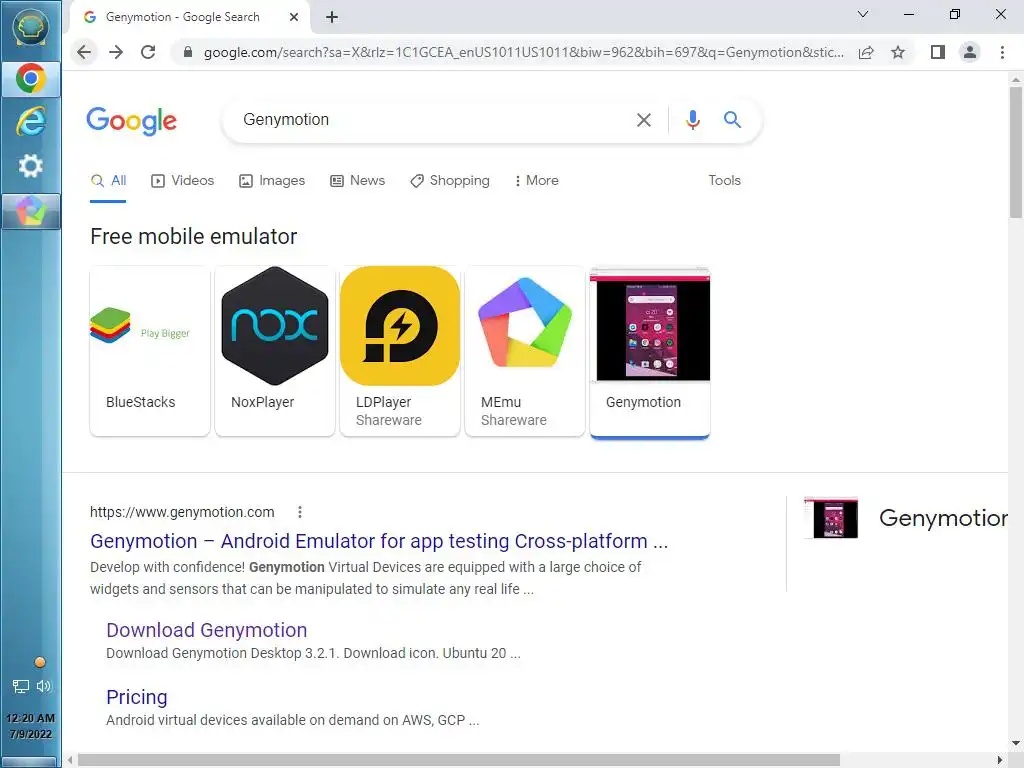The image size is (1024, 768).
Task: Open the tab search chevron in title bar
Action: click(863, 14)
